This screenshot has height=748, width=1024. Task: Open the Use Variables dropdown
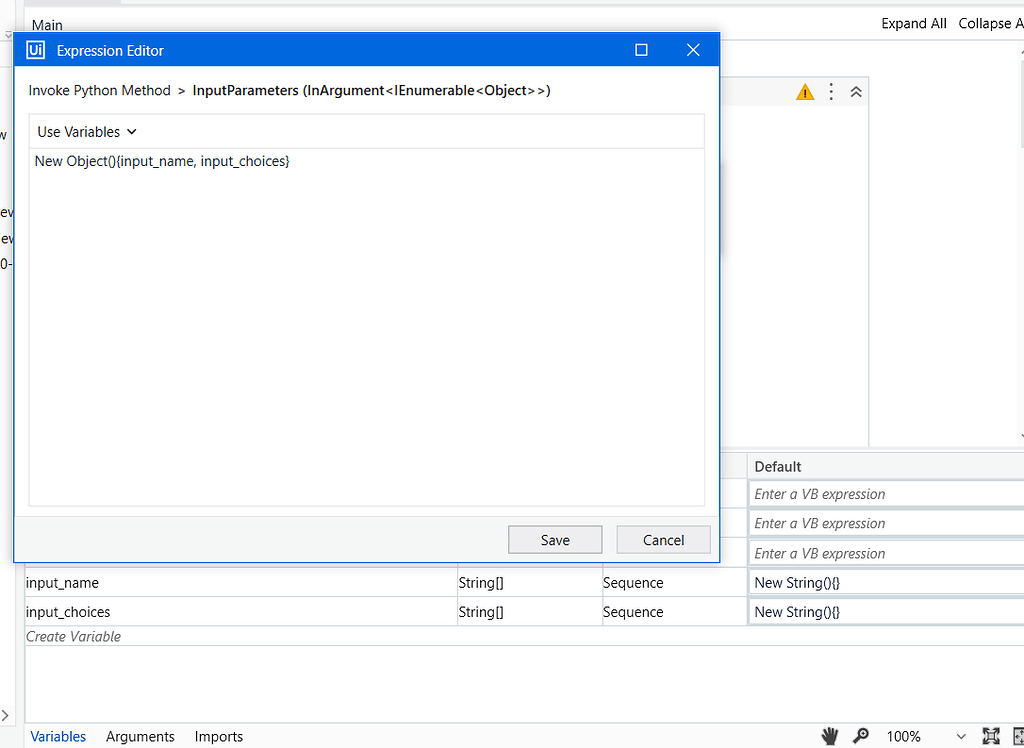pyautogui.click(x=86, y=131)
